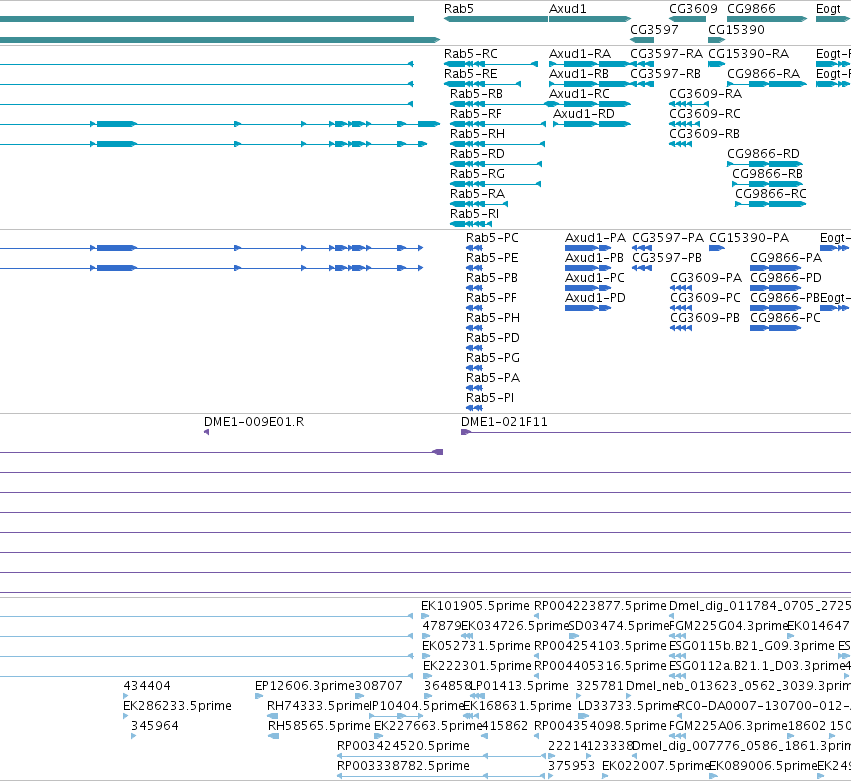This screenshot has height=781, width=851.
Task: Click EST label RH58565.5prime
Action: click(319, 726)
